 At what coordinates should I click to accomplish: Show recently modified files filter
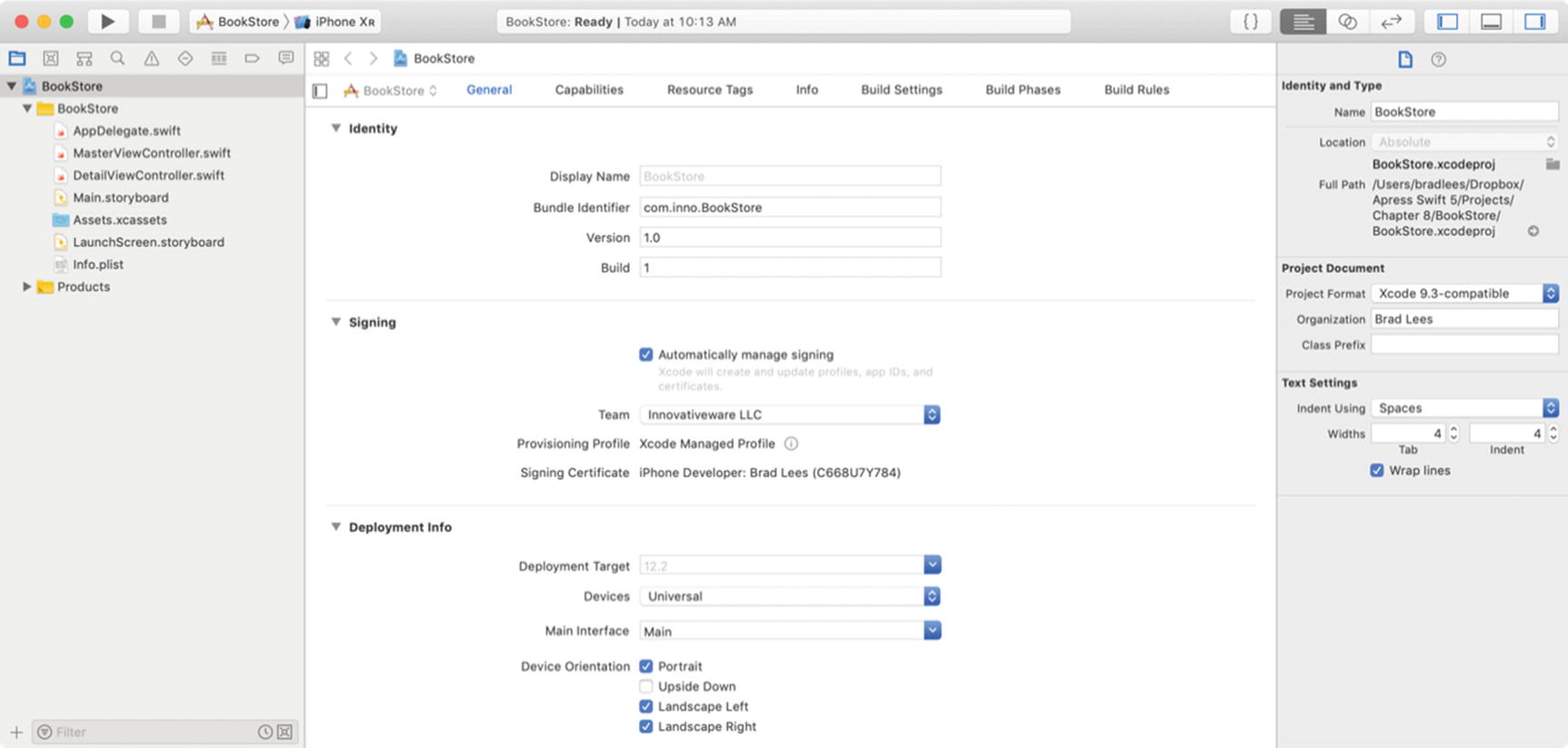[x=265, y=732]
